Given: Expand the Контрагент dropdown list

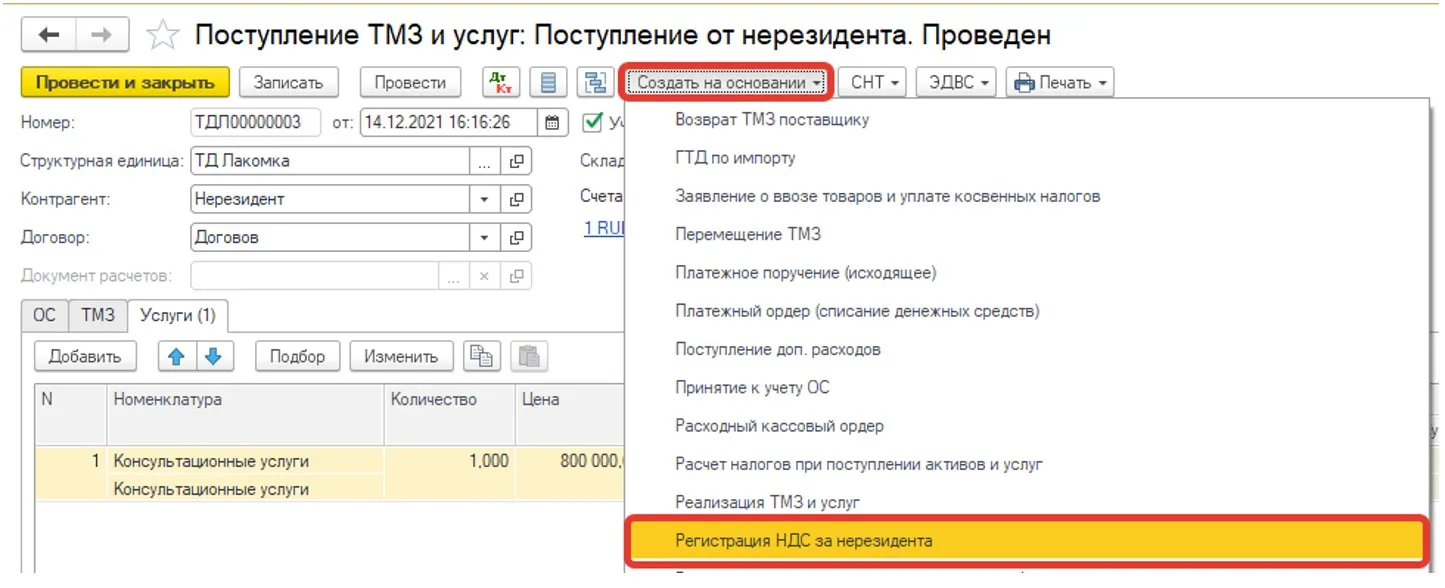Looking at the screenshot, I should point(484,199).
